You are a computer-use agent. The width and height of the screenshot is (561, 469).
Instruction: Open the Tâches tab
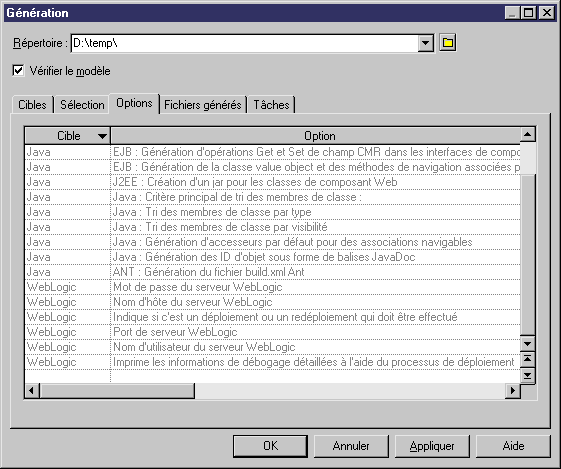tap(271, 105)
